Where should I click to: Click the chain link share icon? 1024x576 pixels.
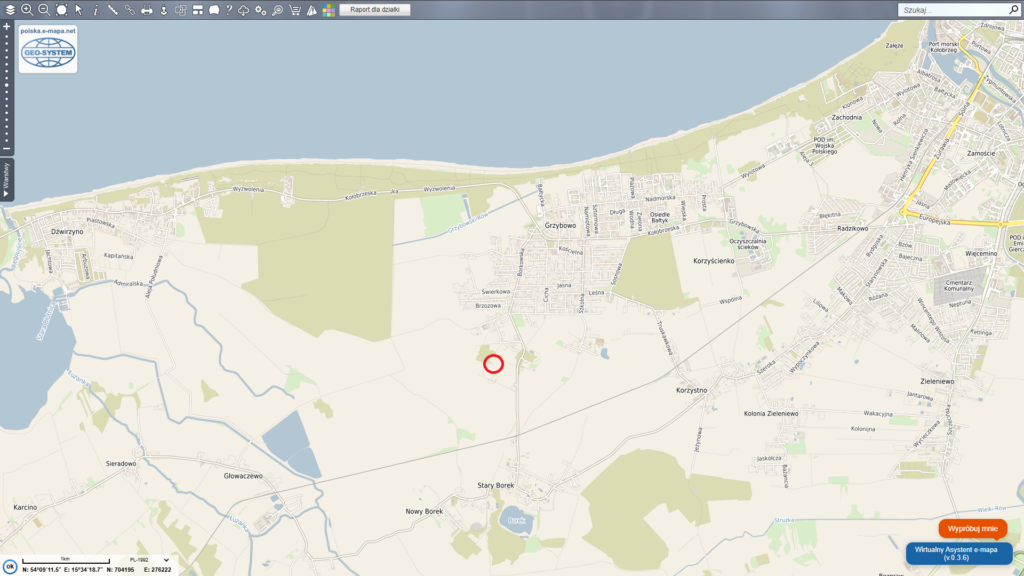(129, 10)
